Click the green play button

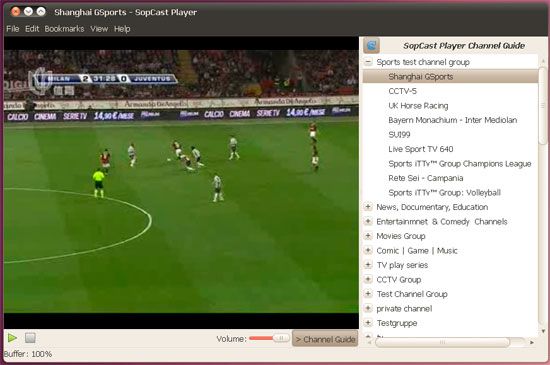[x=12, y=338]
